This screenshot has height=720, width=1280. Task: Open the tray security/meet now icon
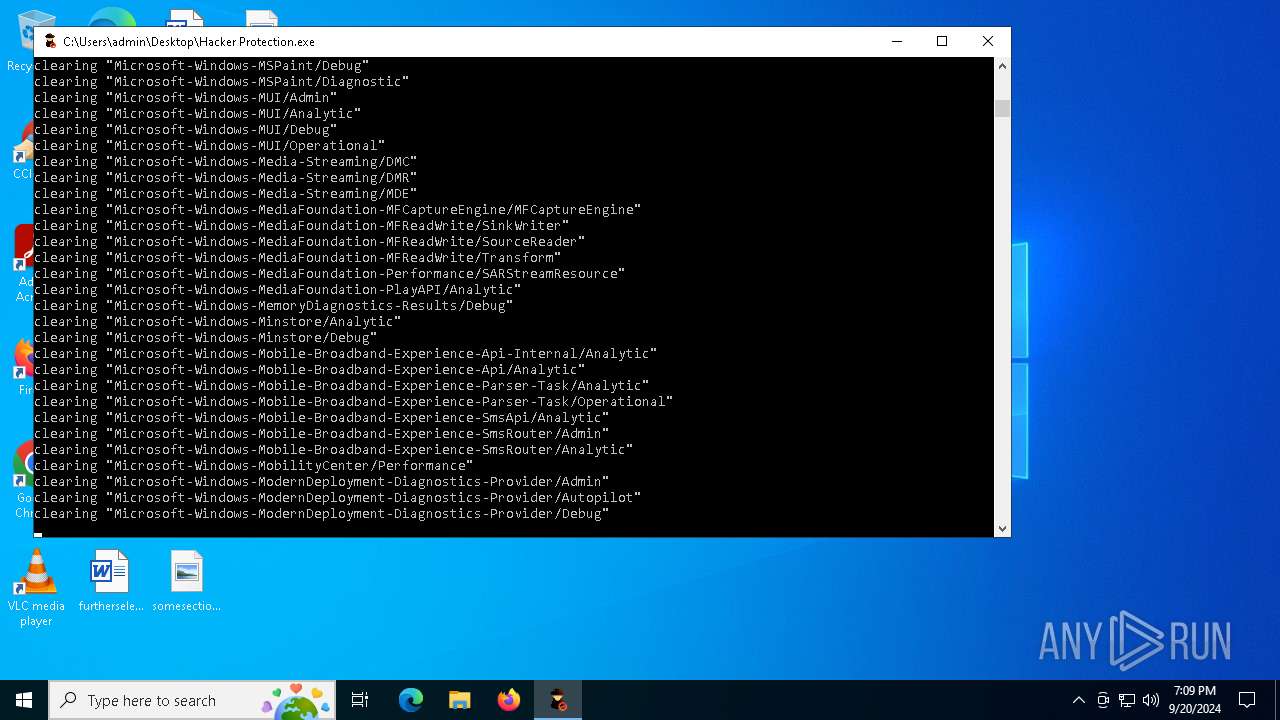point(1103,700)
